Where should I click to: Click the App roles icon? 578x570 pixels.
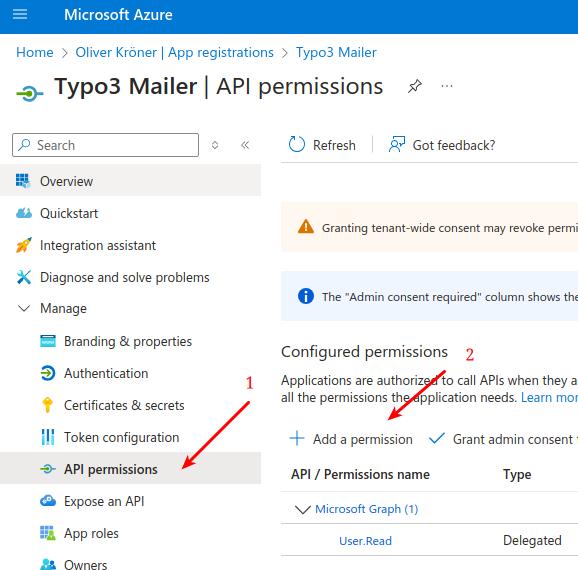tap(48, 533)
